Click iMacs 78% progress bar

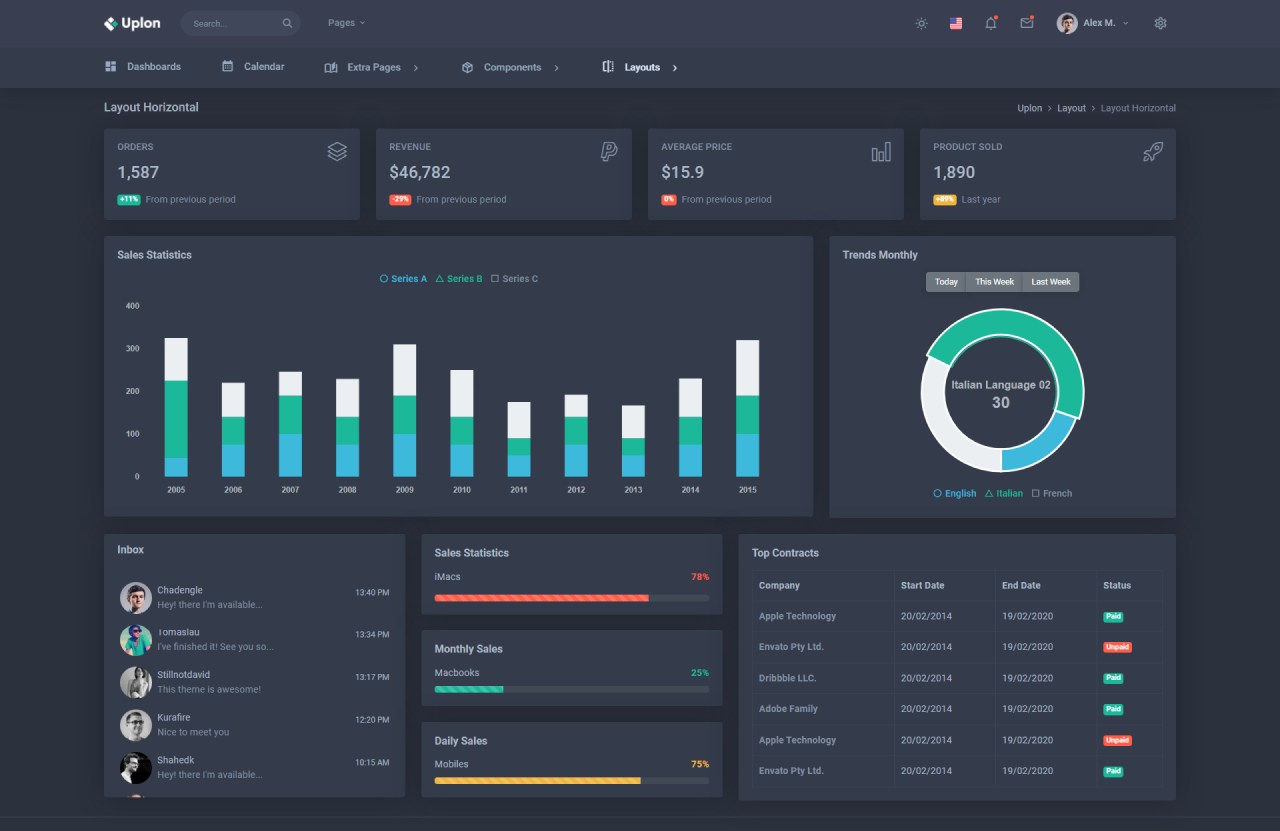pyautogui.click(x=572, y=598)
